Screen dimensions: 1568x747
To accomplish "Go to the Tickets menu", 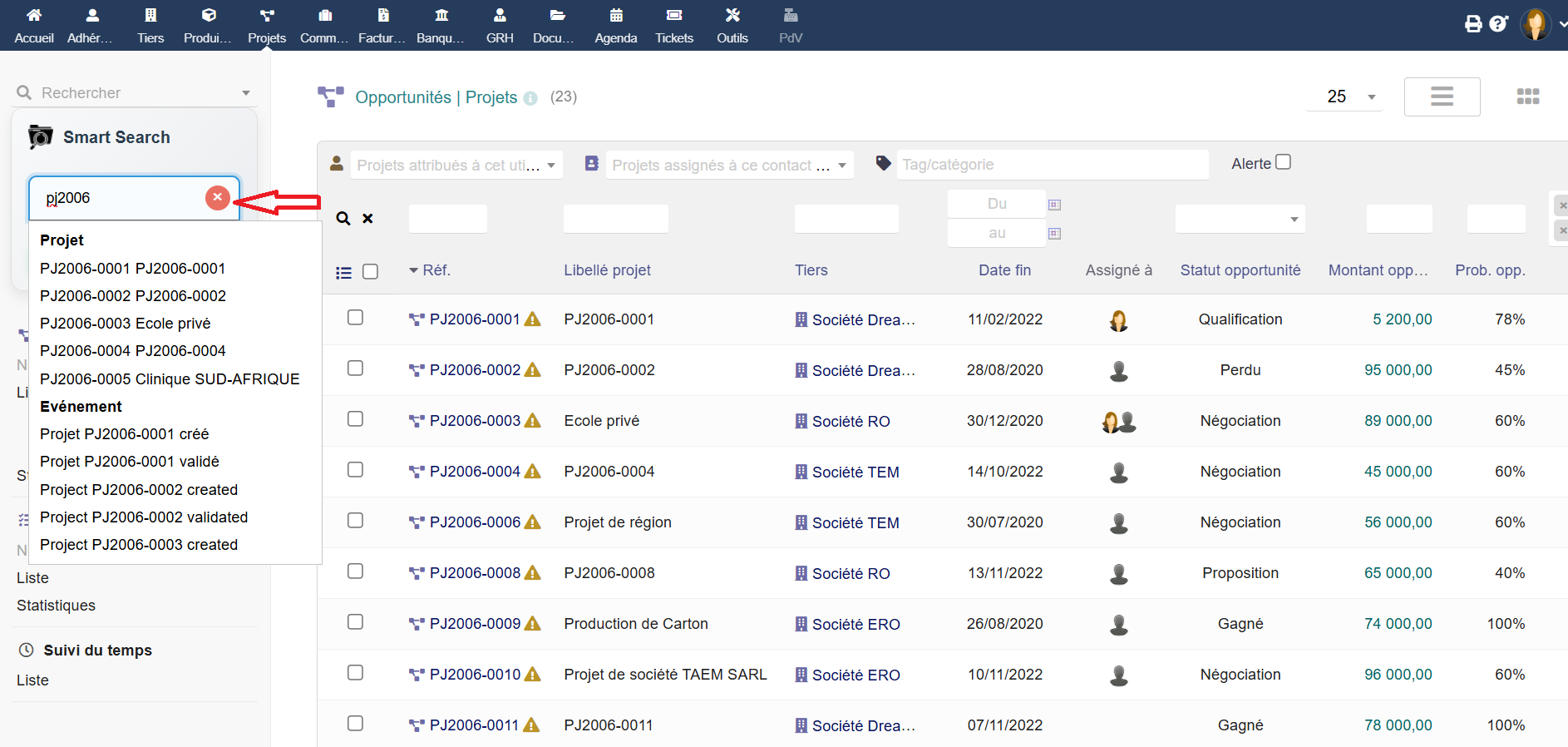I will [x=673, y=25].
